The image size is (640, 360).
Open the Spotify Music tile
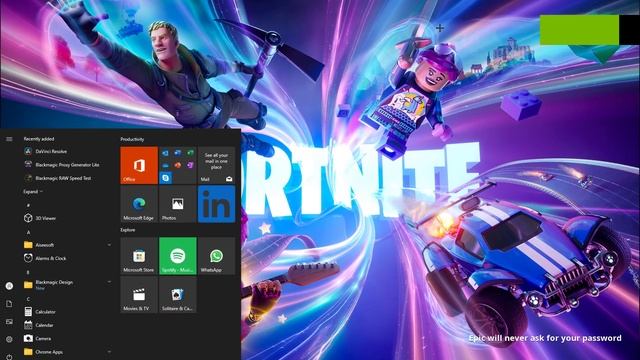pyautogui.click(x=178, y=256)
